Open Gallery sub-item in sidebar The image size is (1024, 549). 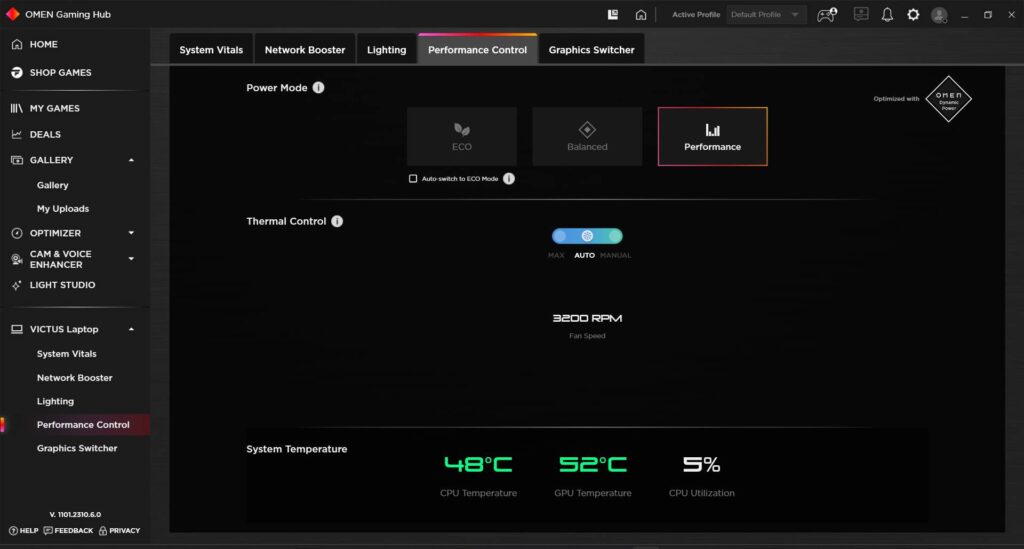click(x=53, y=185)
